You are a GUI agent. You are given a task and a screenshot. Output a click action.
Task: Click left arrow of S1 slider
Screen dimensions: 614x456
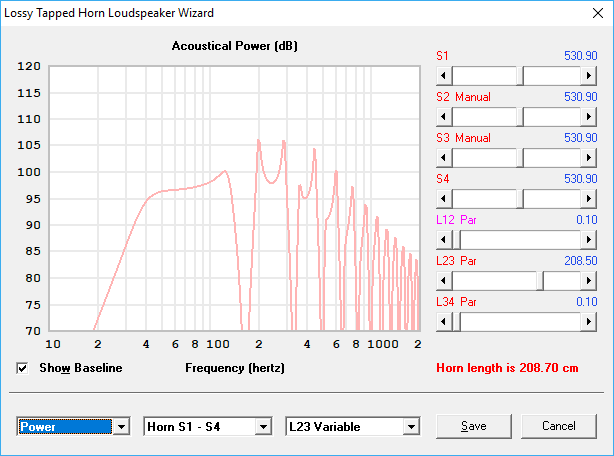pyautogui.click(x=445, y=76)
